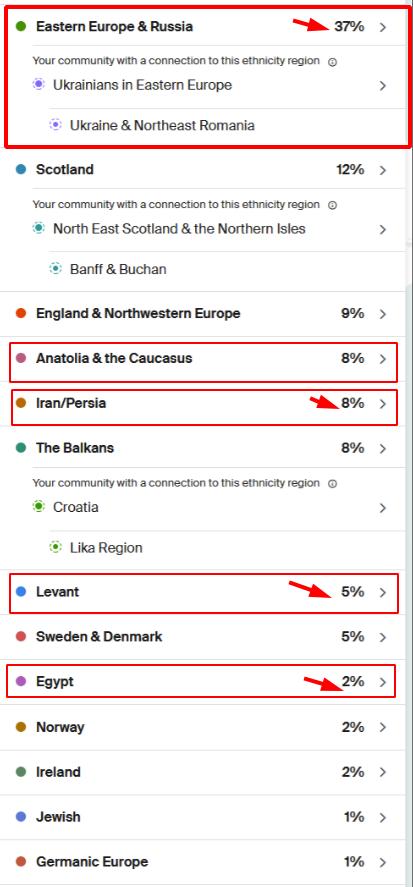Click Lika Region dotted circle icon

click(55, 547)
